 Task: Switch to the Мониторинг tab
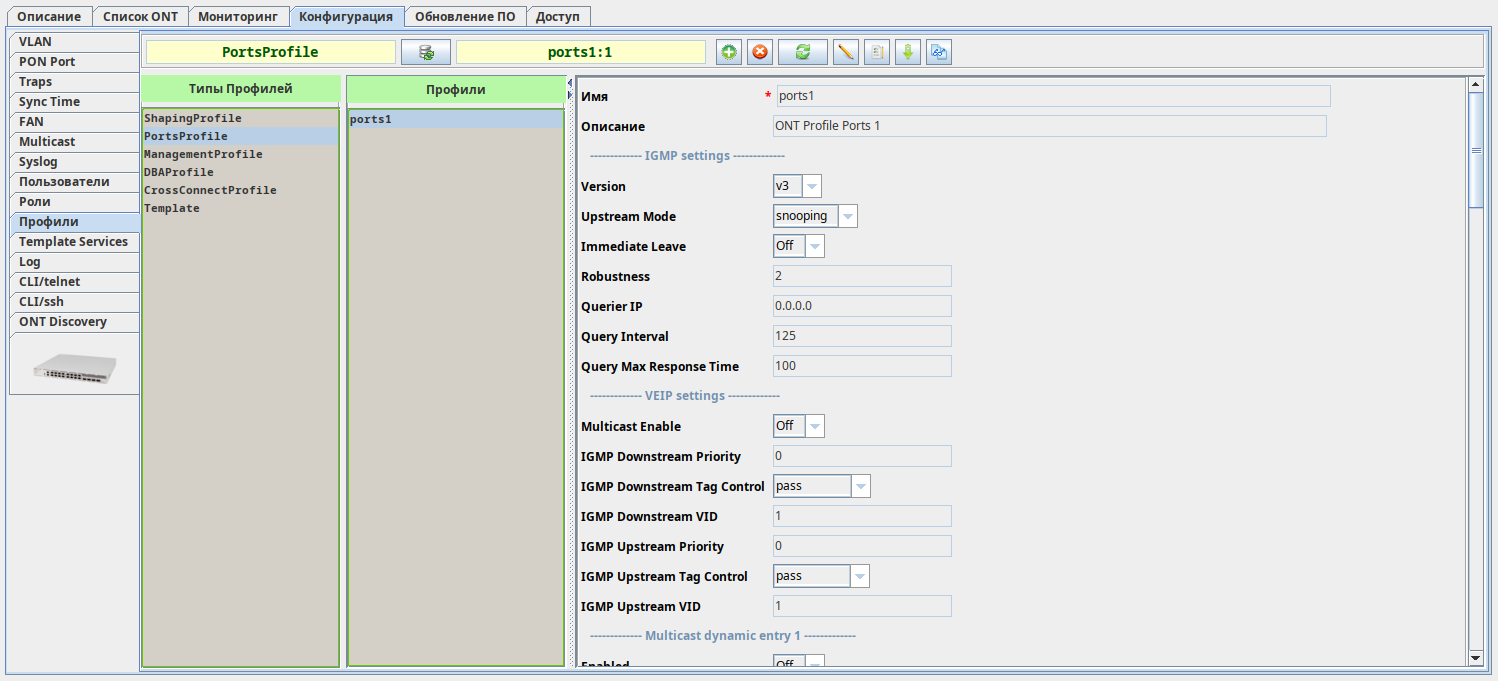238,16
